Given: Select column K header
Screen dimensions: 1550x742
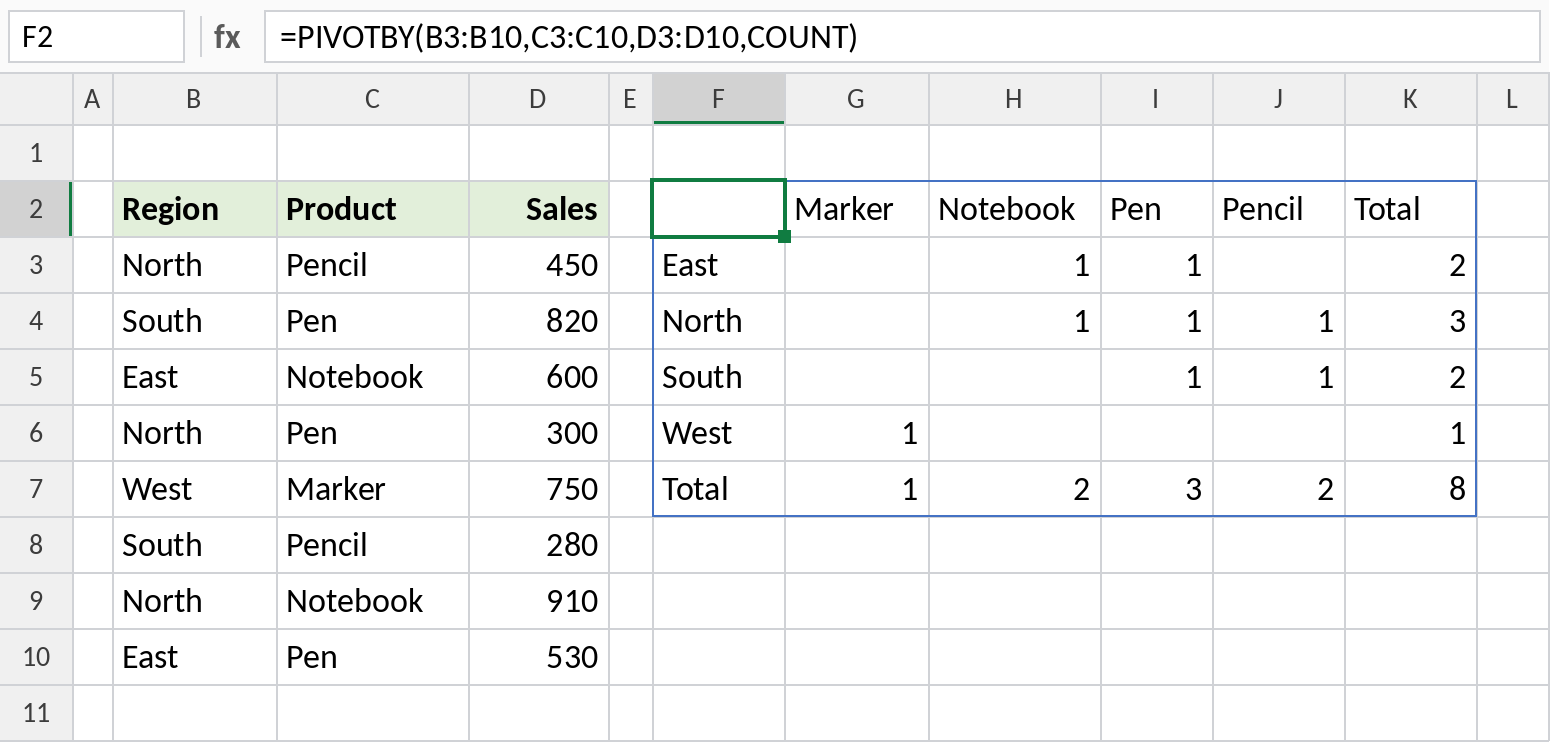Looking at the screenshot, I should (x=1411, y=98).
